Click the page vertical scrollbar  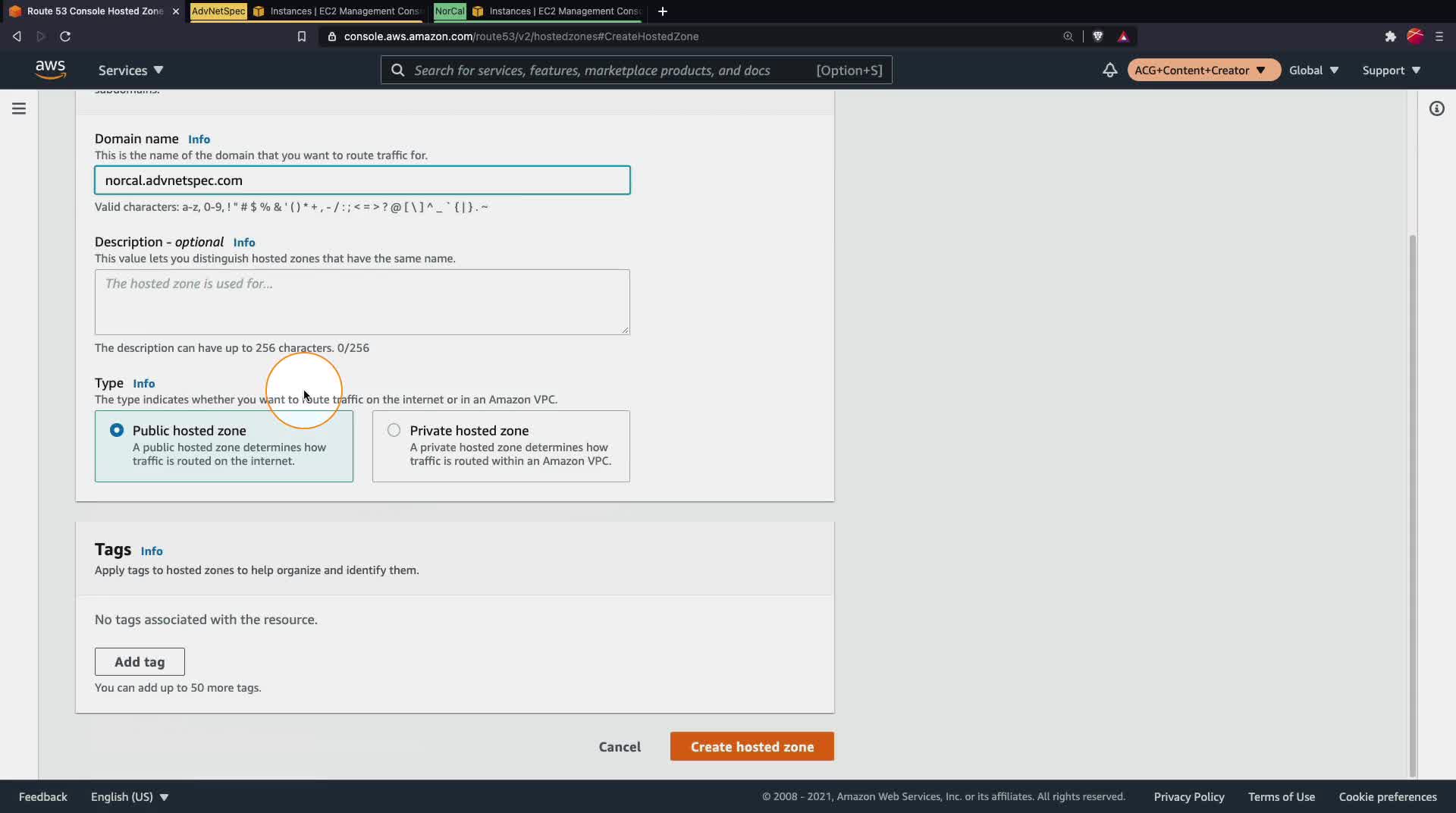1412,506
